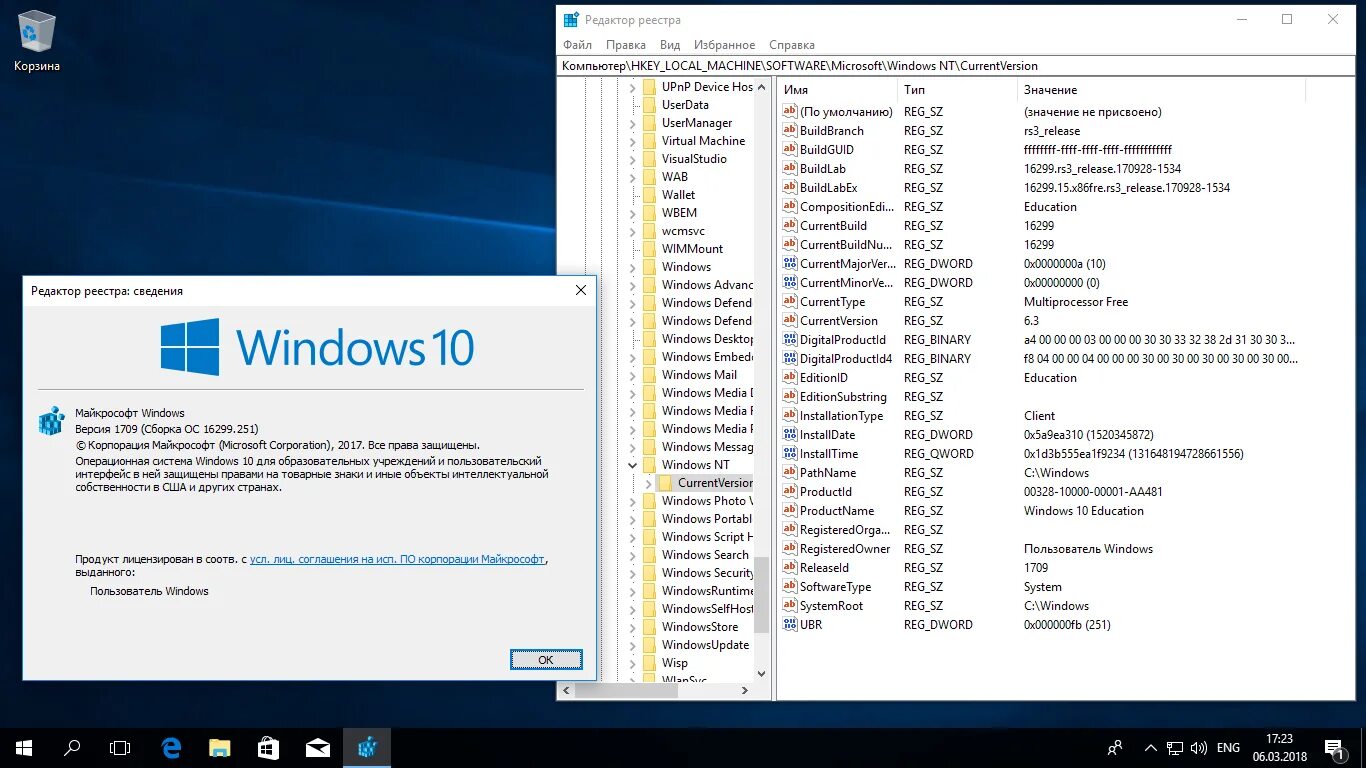
Task: Click the Windows Start button
Action: coord(23,747)
